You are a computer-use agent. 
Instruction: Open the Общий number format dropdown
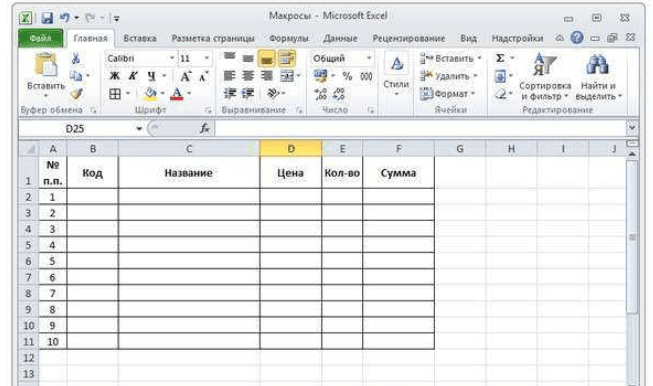pos(368,58)
